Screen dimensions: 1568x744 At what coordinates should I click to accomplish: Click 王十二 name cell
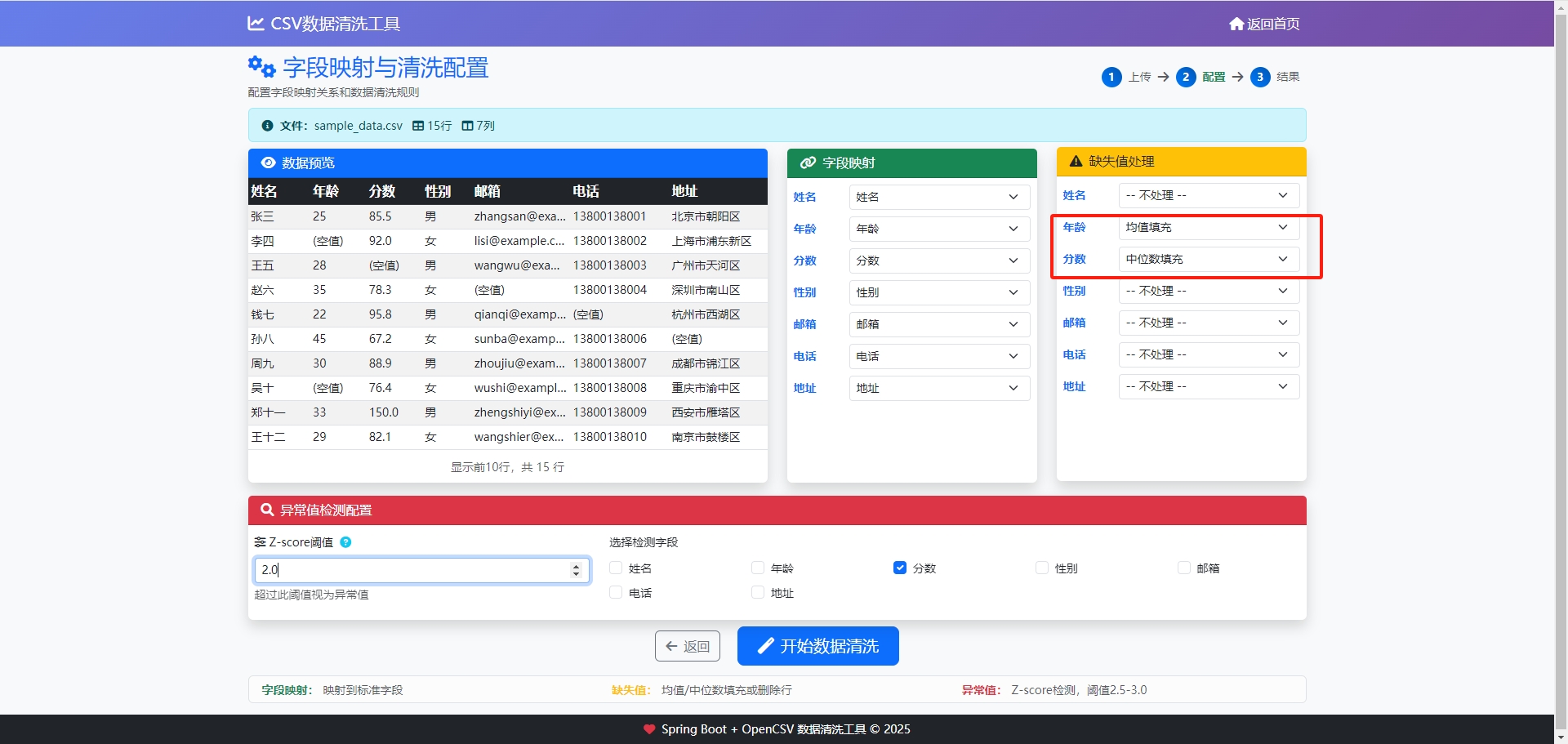[269, 437]
